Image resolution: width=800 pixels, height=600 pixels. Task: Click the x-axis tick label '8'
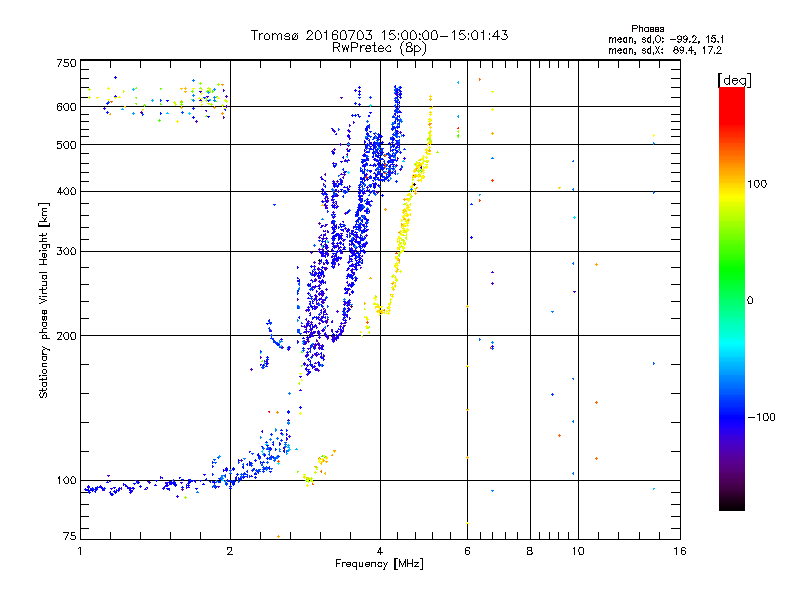click(x=530, y=551)
